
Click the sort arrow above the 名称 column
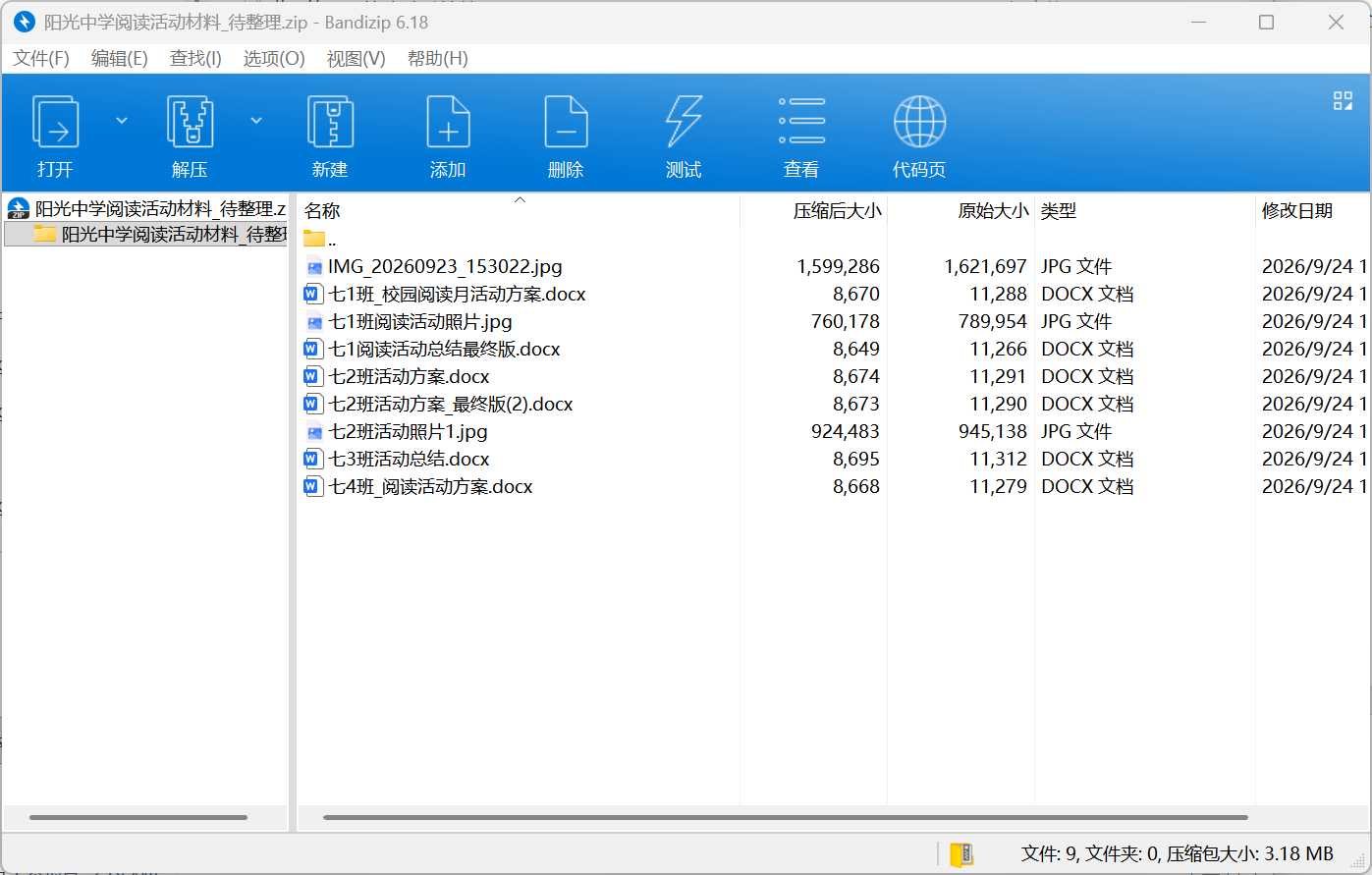click(521, 199)
